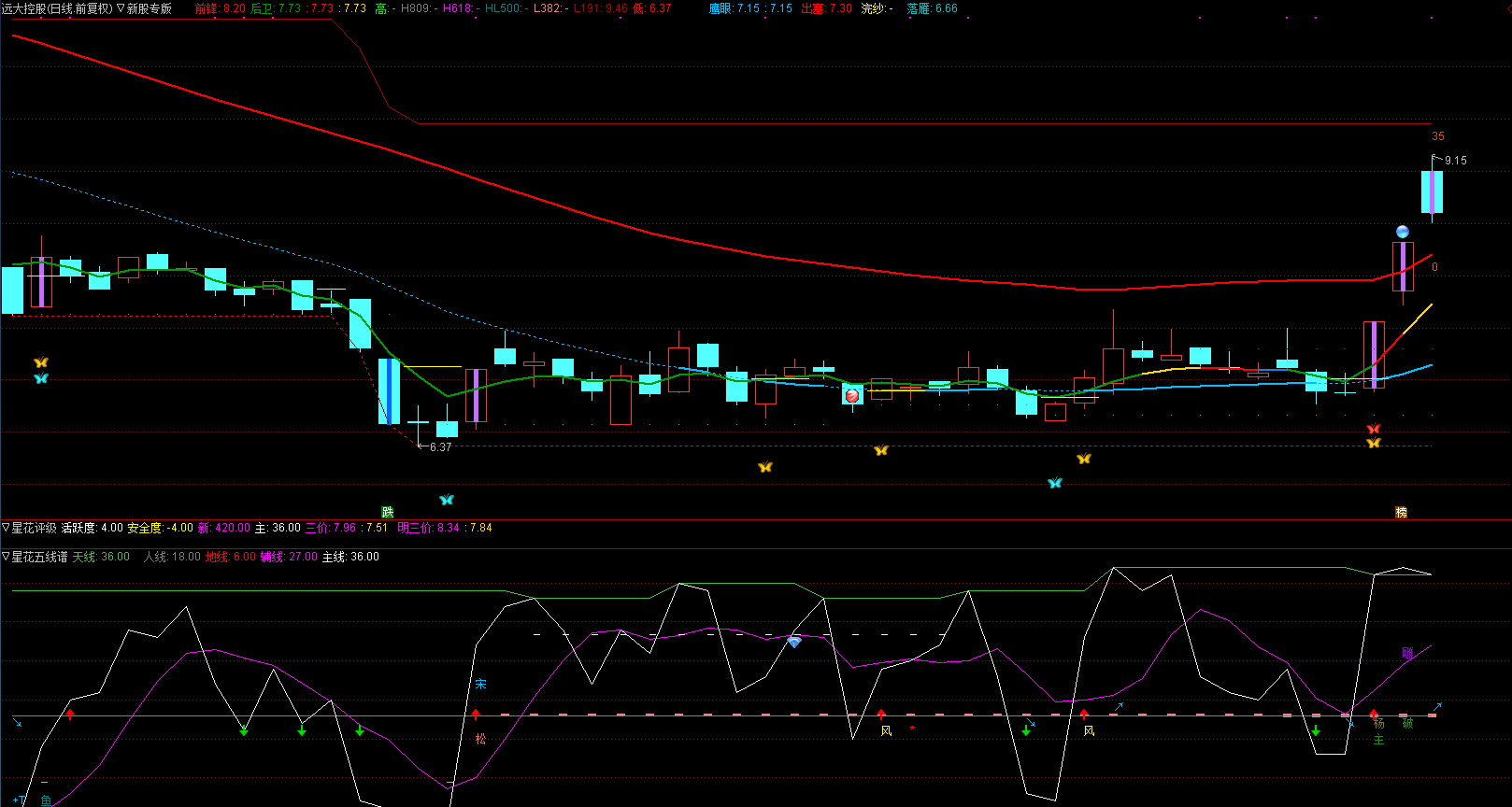Click the topmost cyan candle at 9.15
1512x807 pixels.
[x=1432, y=191]
